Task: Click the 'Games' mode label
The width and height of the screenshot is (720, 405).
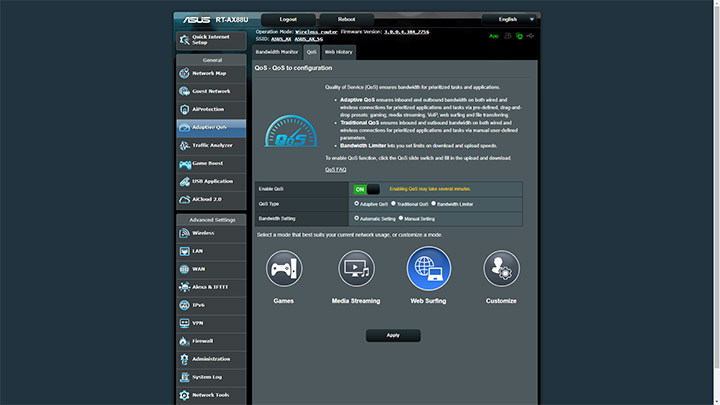Action: coord(284,301)
